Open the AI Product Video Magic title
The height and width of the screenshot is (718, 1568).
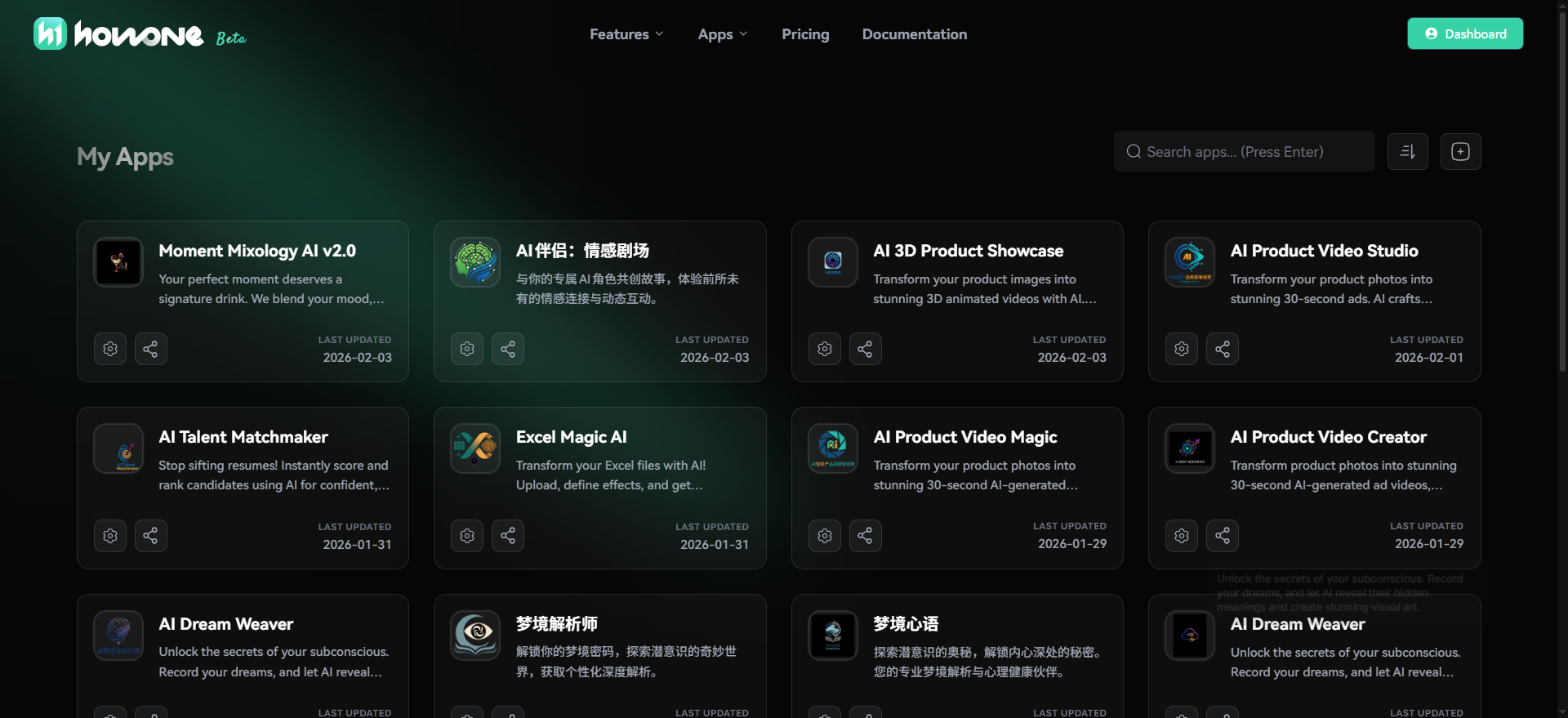click(965, 437)
